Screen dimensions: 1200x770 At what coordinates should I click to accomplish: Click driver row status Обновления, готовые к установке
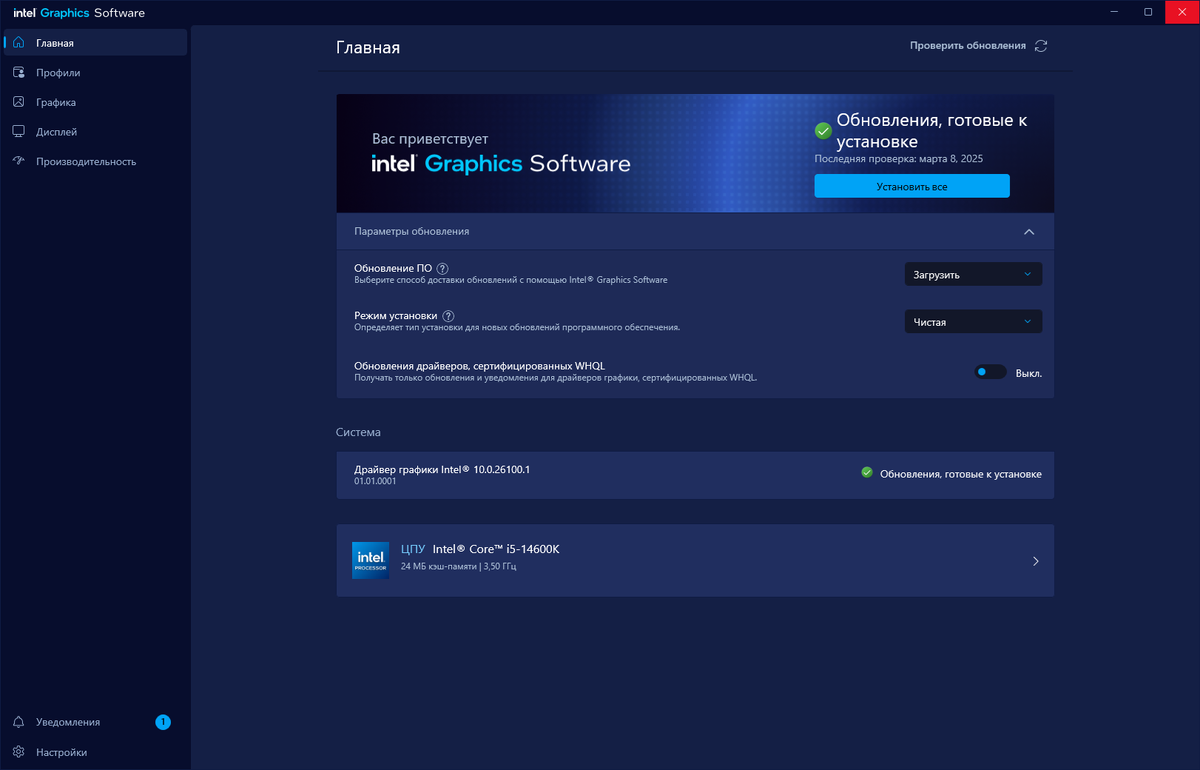(961, 474)
